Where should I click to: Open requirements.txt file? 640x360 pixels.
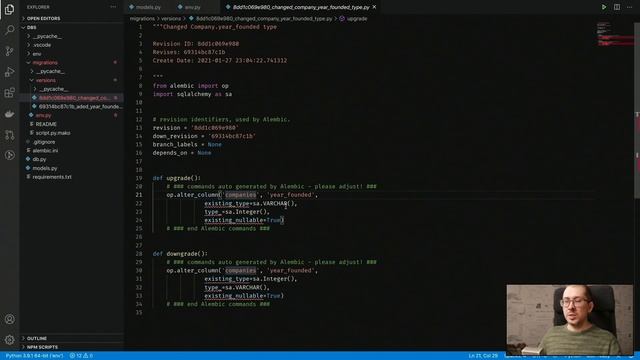point(52,177)
